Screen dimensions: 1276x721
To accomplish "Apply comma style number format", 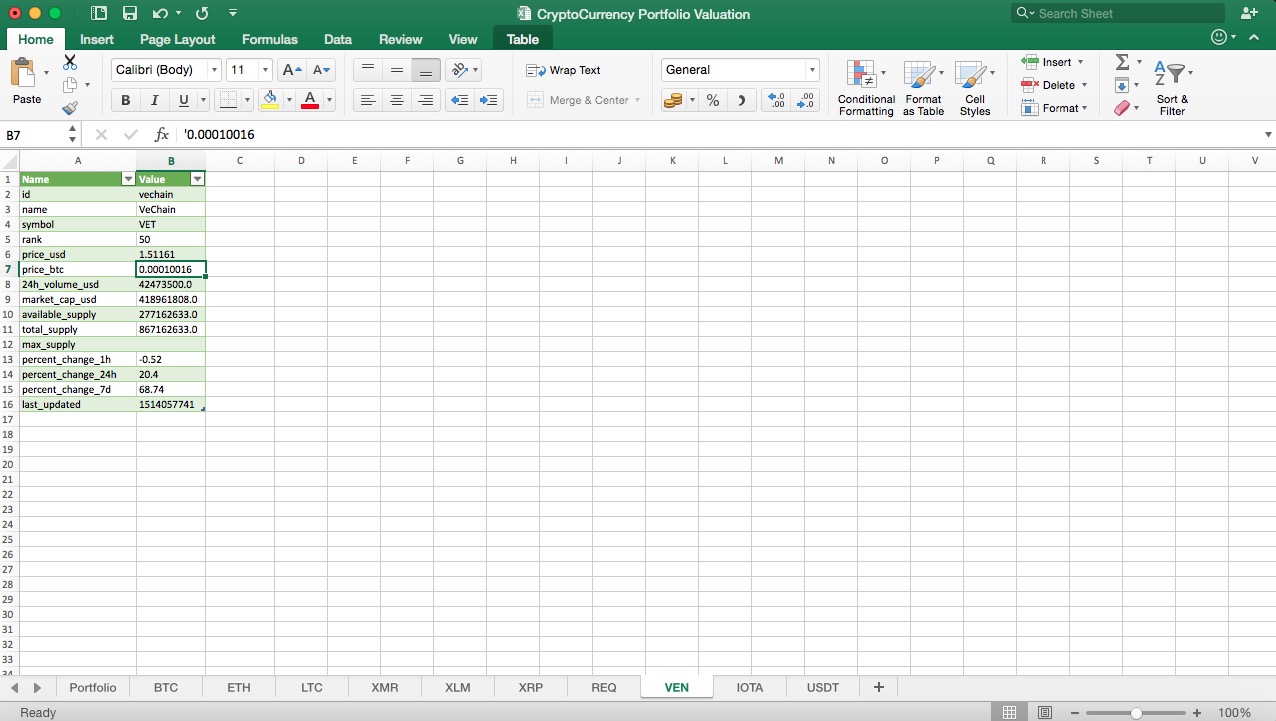I will coord(741,100).
